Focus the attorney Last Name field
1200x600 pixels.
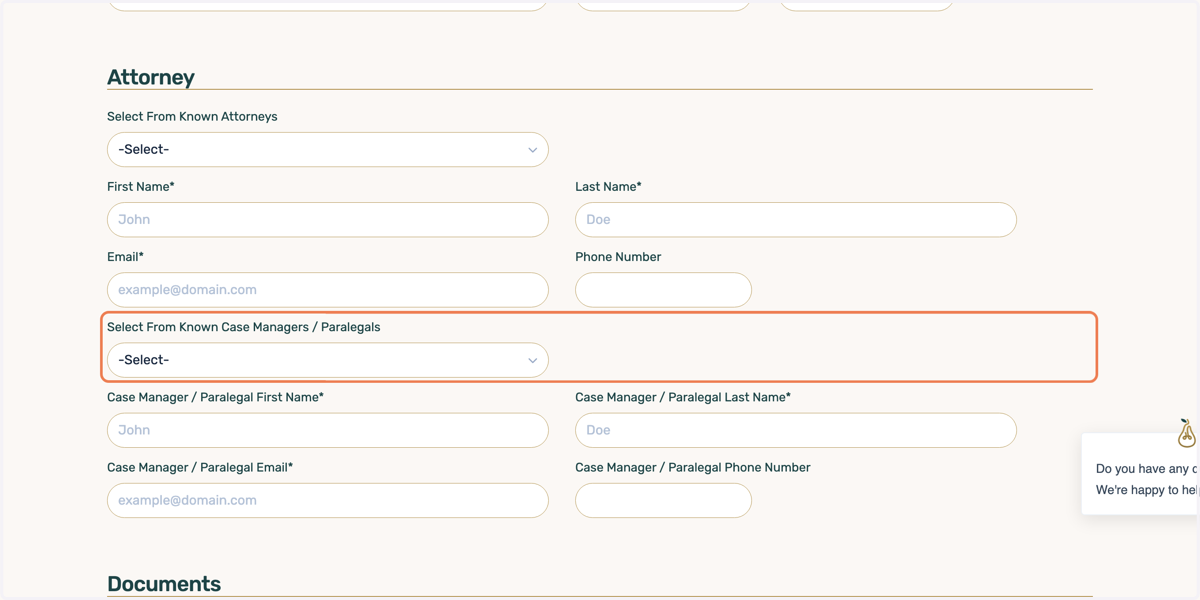coord(796,220)
